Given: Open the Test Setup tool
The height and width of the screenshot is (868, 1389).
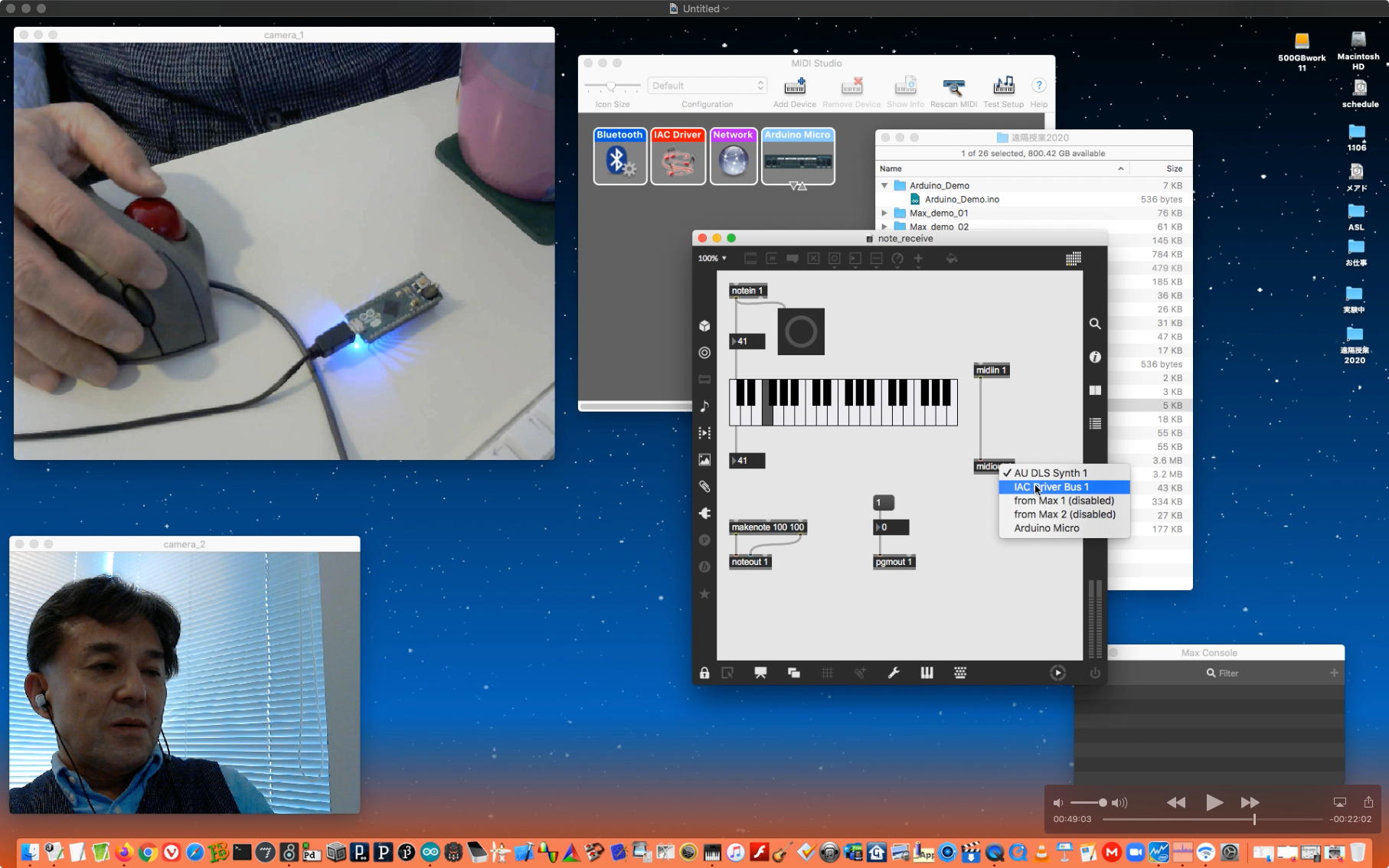Looking at the screenshot, I should pos(1003,86).
